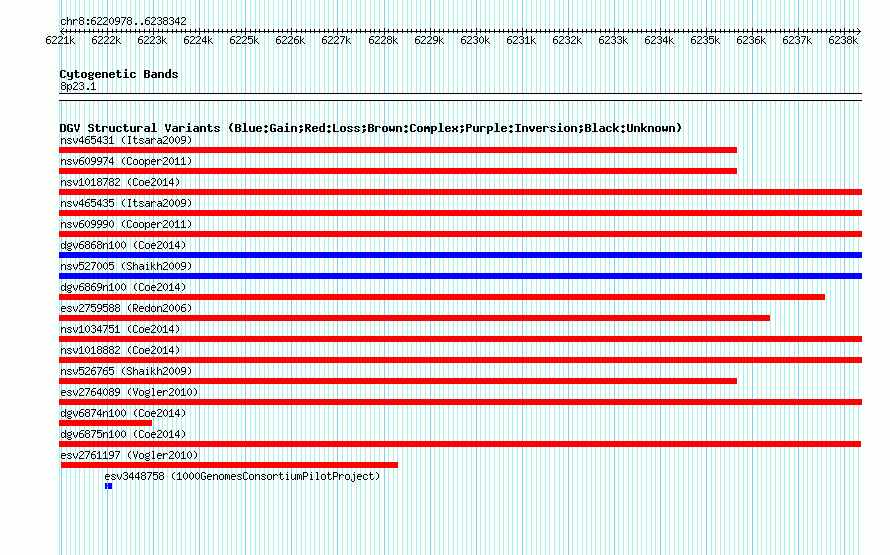
Task: Click the 6234k ruler label
Action: [x=659, y=40]
